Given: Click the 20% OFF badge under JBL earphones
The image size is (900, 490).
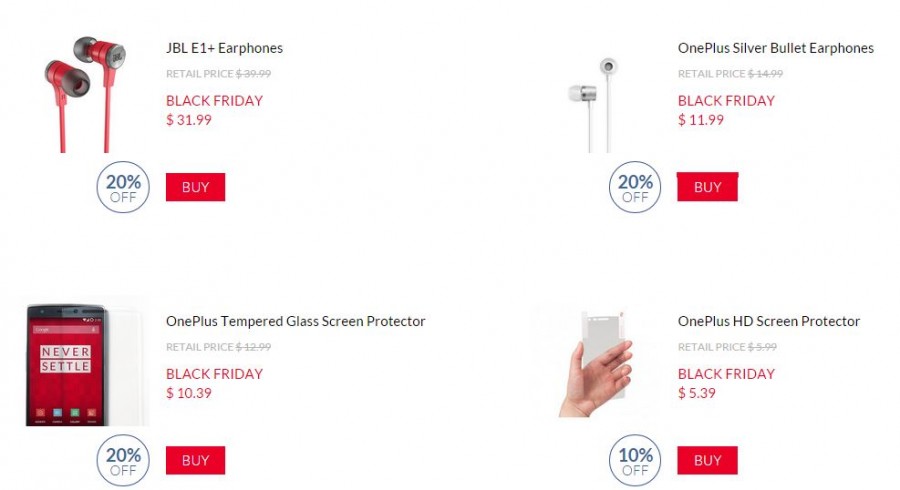Looking at the screenshot, I should [123, 188].
